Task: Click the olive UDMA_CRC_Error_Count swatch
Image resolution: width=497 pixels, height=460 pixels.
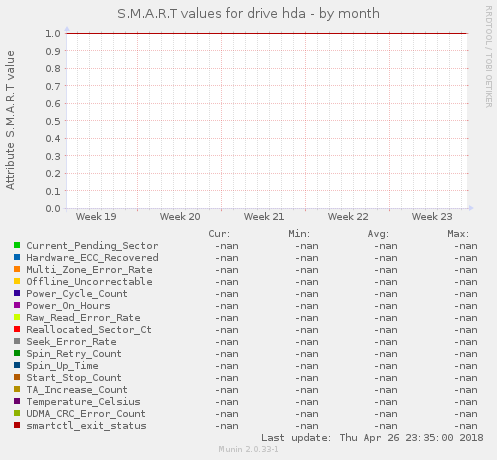Action: point(17,413)
